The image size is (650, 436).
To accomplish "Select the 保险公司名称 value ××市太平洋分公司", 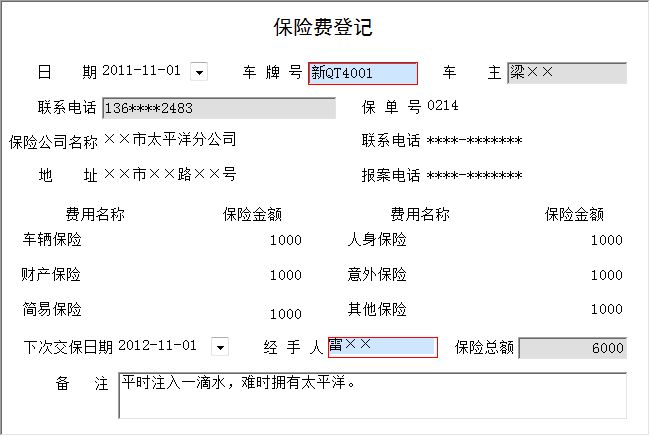I will click(x=170, y=140).
